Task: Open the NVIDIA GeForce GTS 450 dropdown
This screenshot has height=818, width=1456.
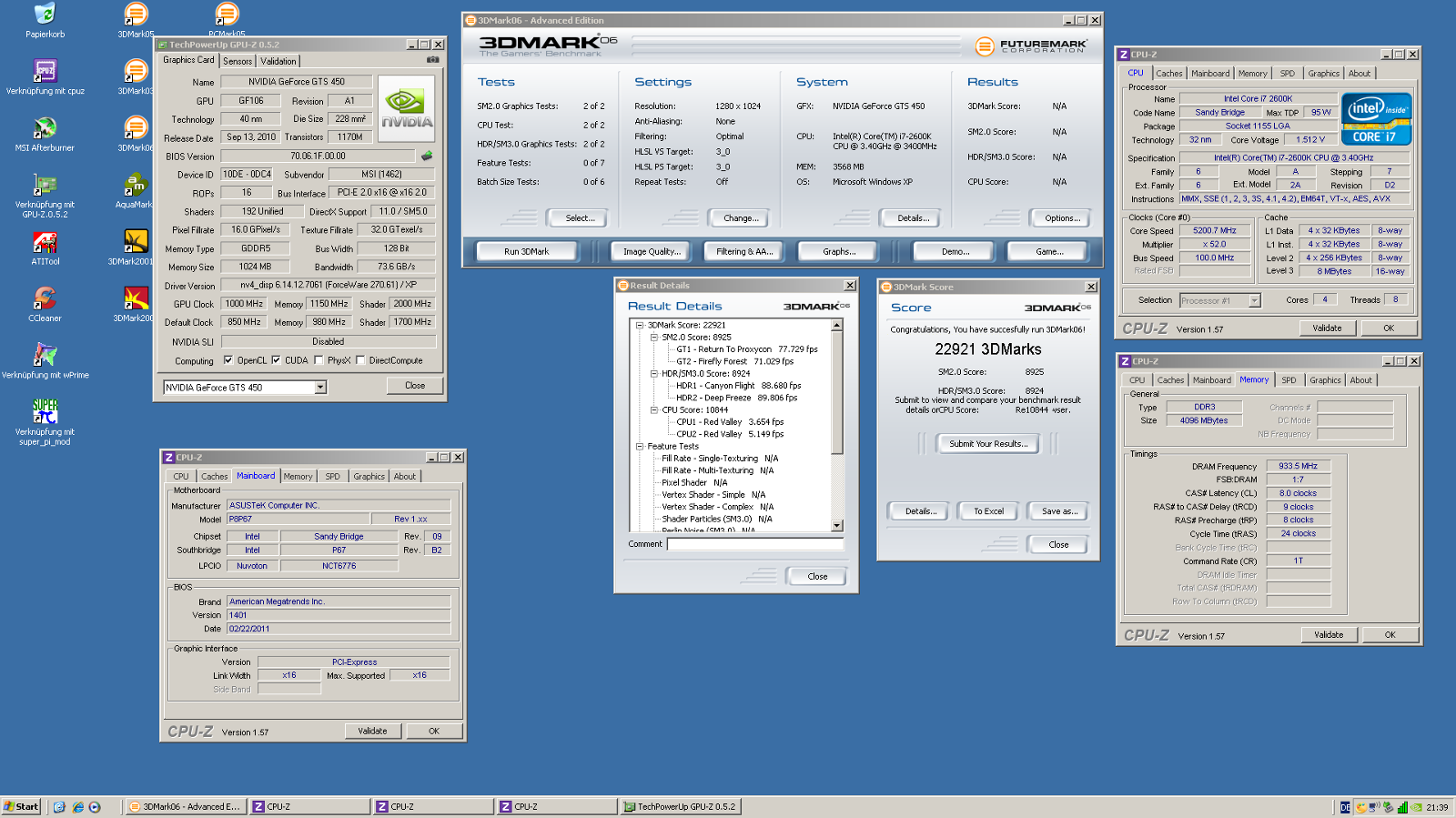Action: pyautogui.click(x=320, y=388)
